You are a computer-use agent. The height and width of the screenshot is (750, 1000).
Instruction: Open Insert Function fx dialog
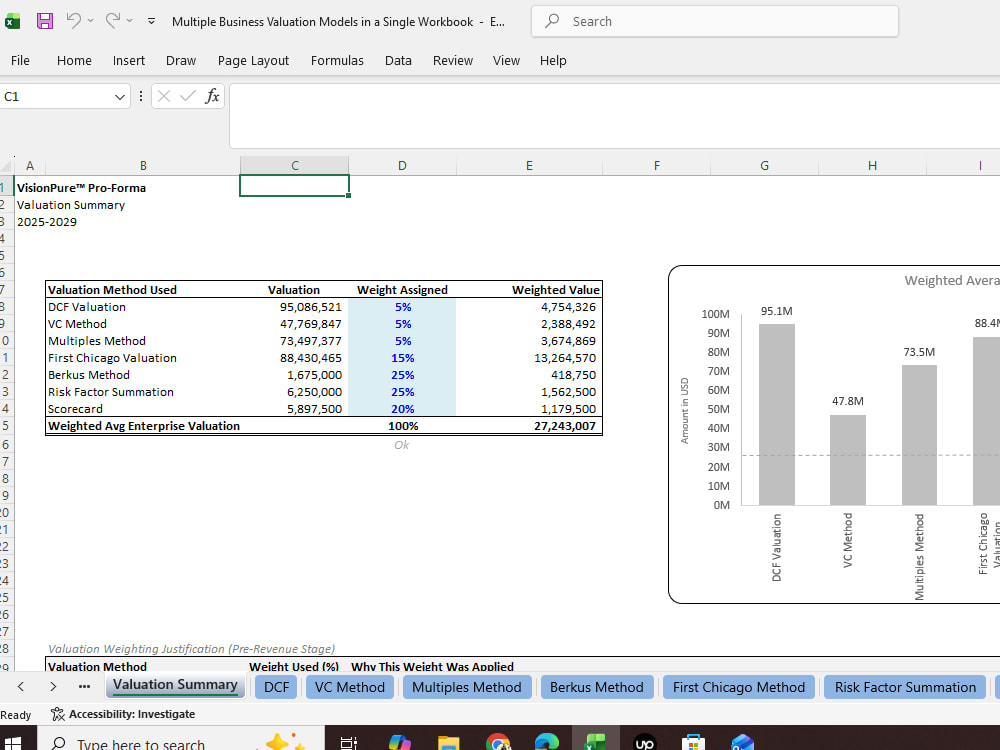coord(212,96)
